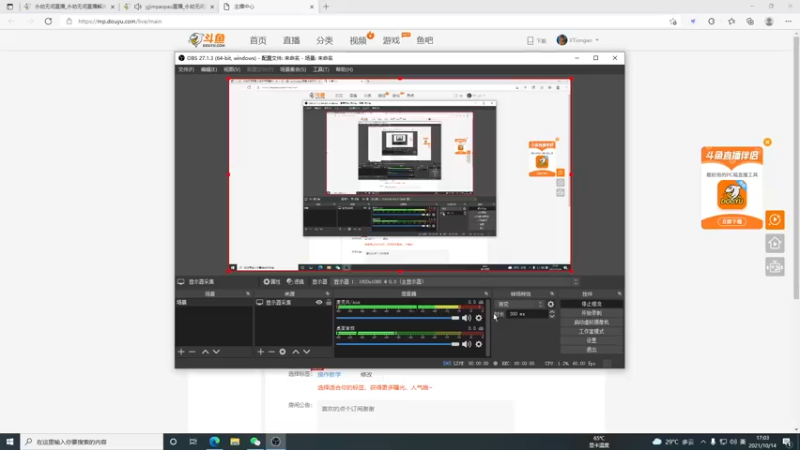Go to 直播 on the Douyu navigation
This screenshot has width=800, height=450.
pos(291,40)
